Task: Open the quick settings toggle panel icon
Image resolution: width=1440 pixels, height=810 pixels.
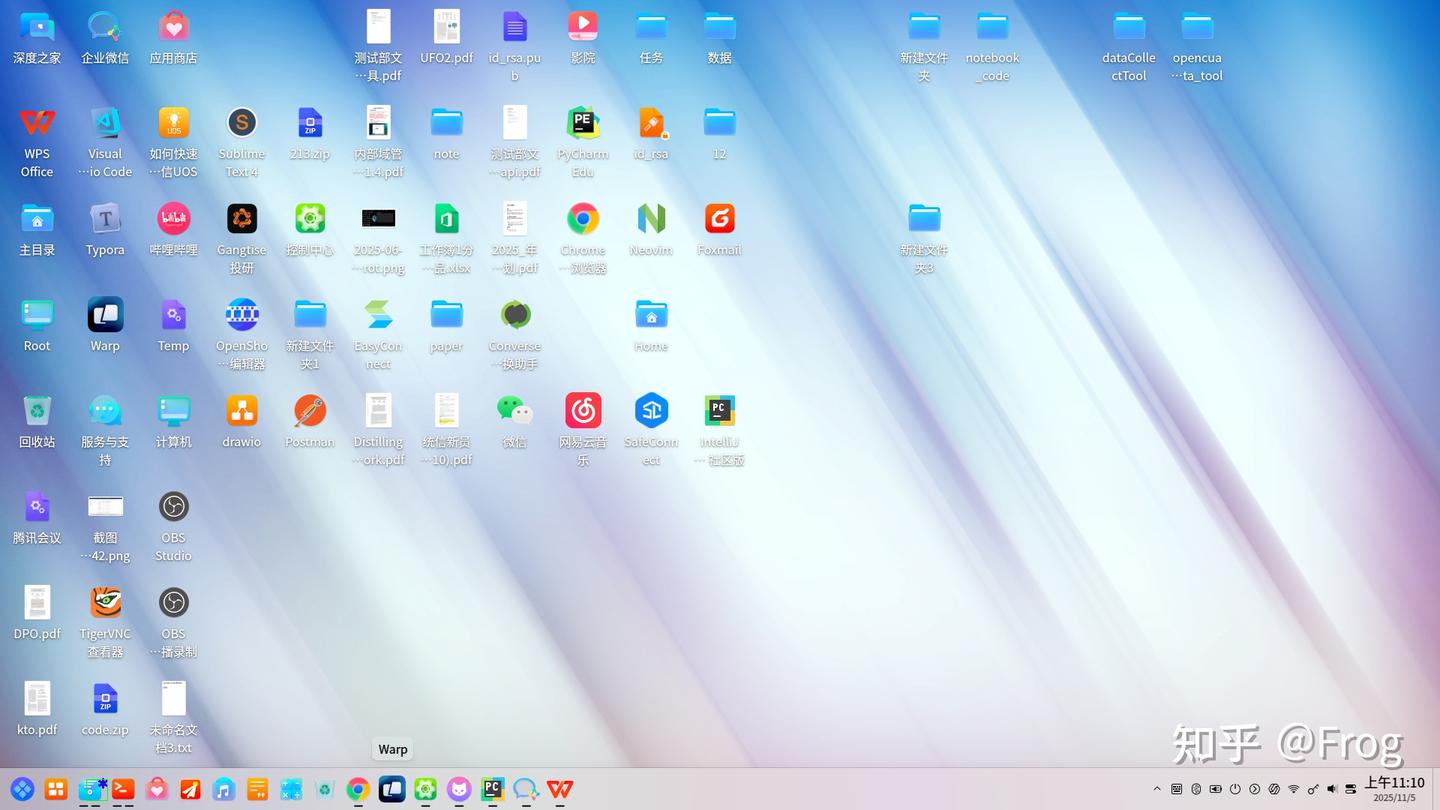Action: 1351,789
